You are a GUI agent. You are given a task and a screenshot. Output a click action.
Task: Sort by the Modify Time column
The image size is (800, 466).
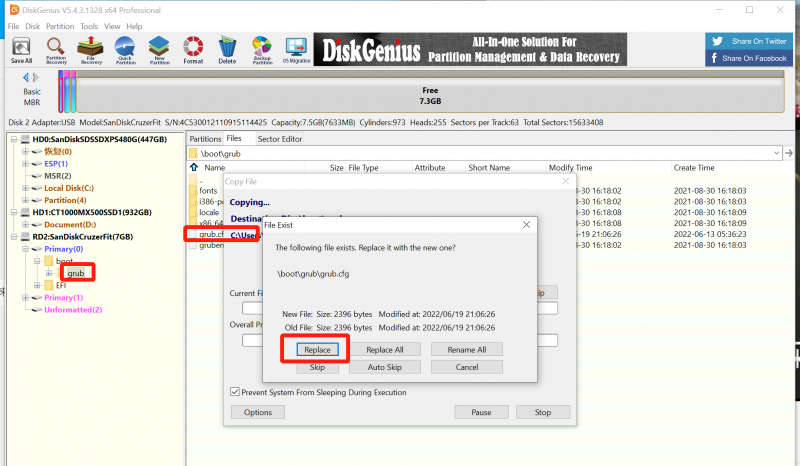tap(570, 167)
